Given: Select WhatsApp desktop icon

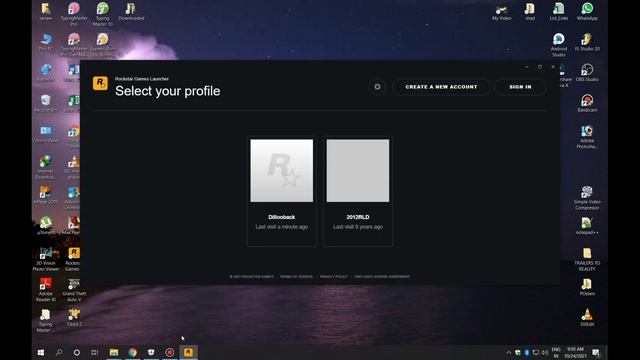Looking at the screenshot, I should point(587,11).
